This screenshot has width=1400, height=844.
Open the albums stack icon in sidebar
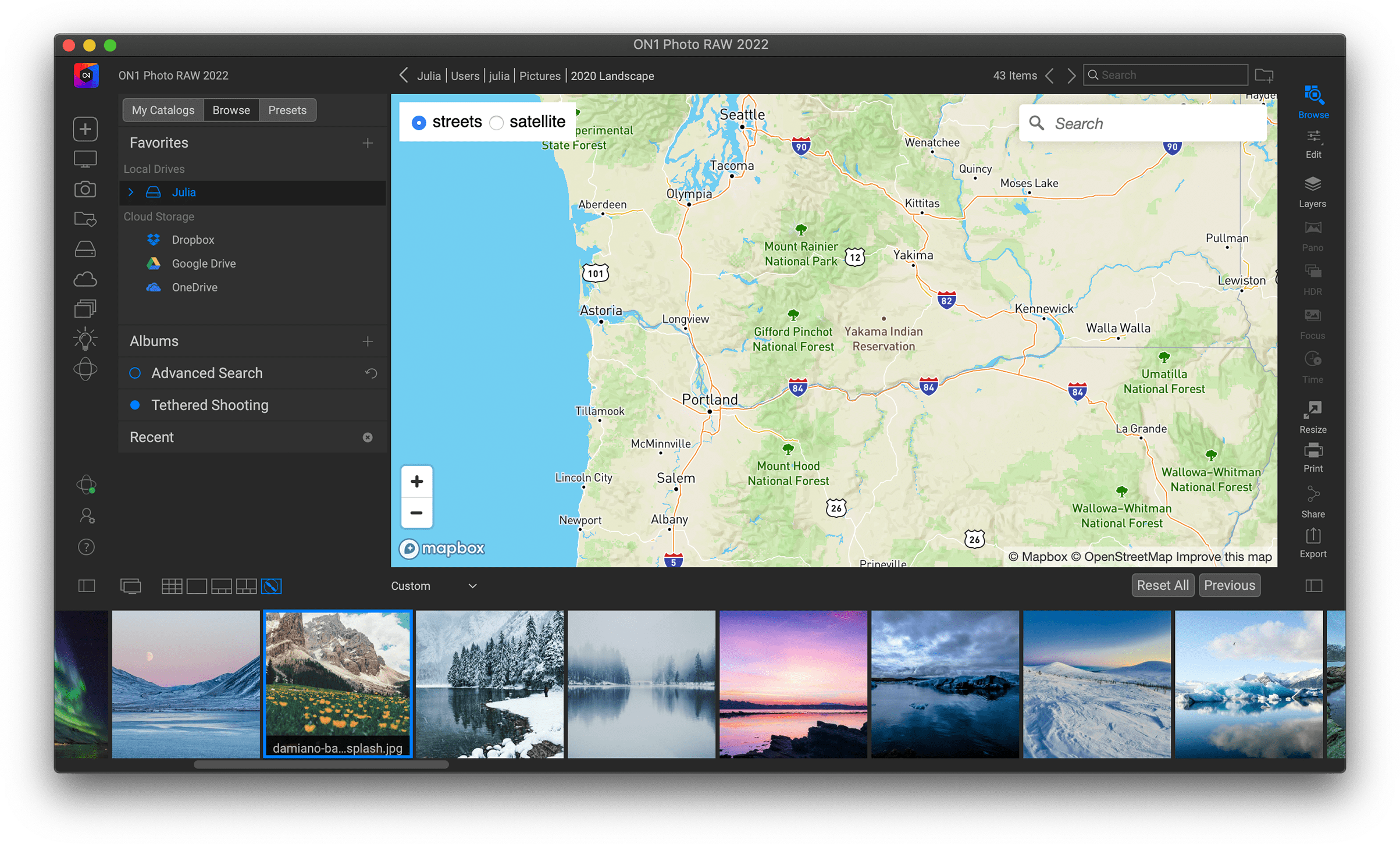click(x=85, y=309)
